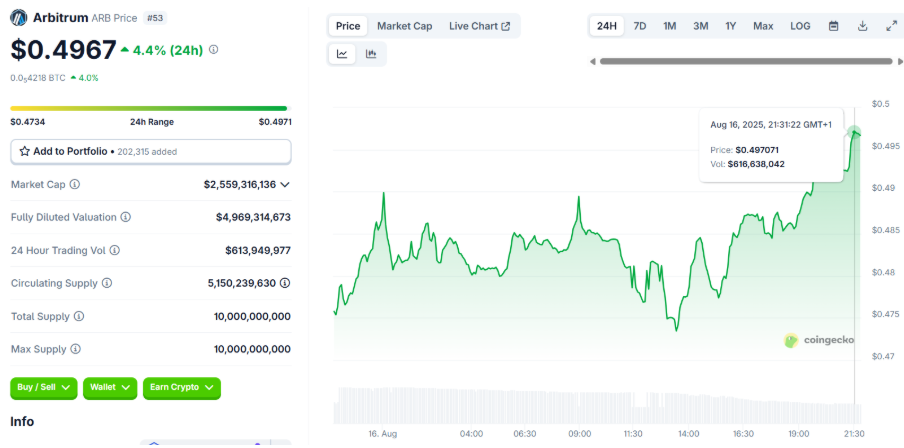Open the Market Cap info tooltip icon
This screenshot has height=448, width=904.
click(75, 185)
